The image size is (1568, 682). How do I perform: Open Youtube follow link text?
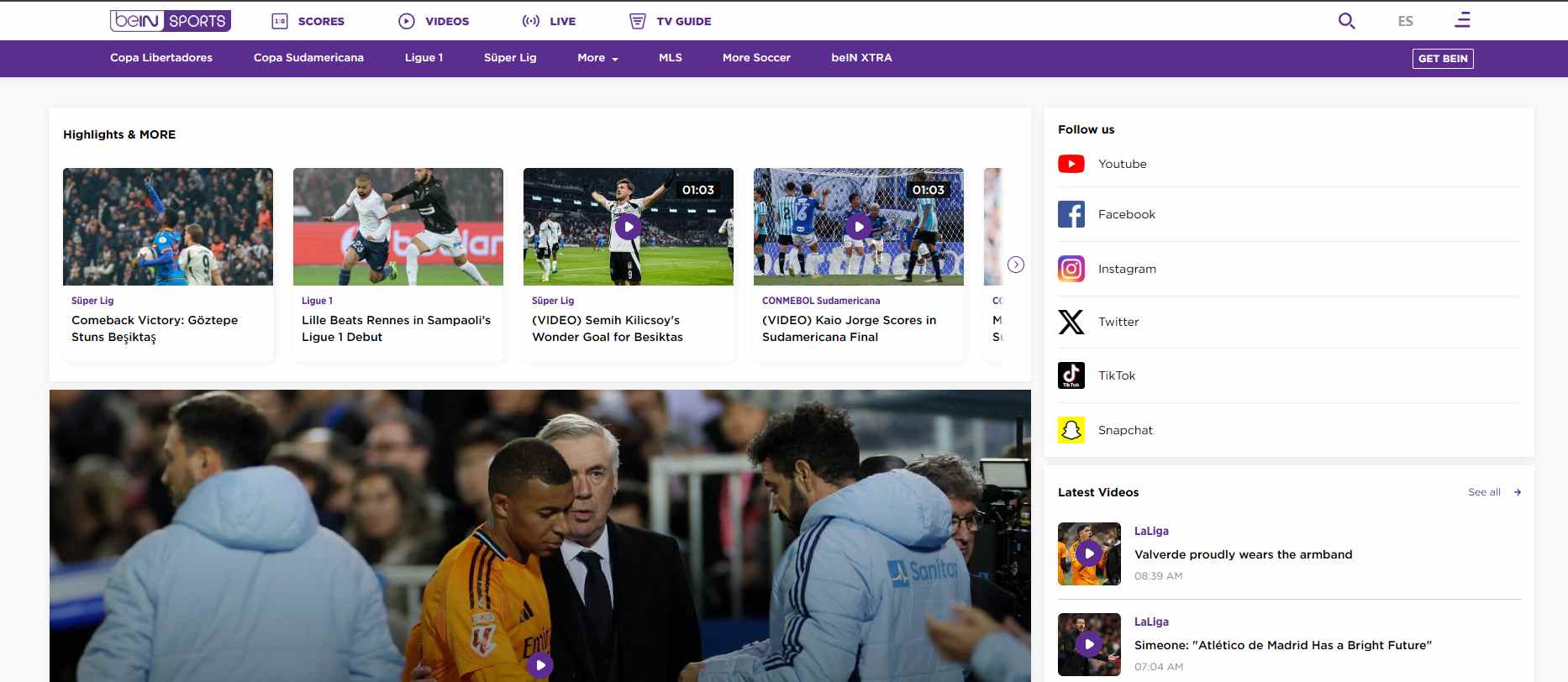coord(1122,164)
